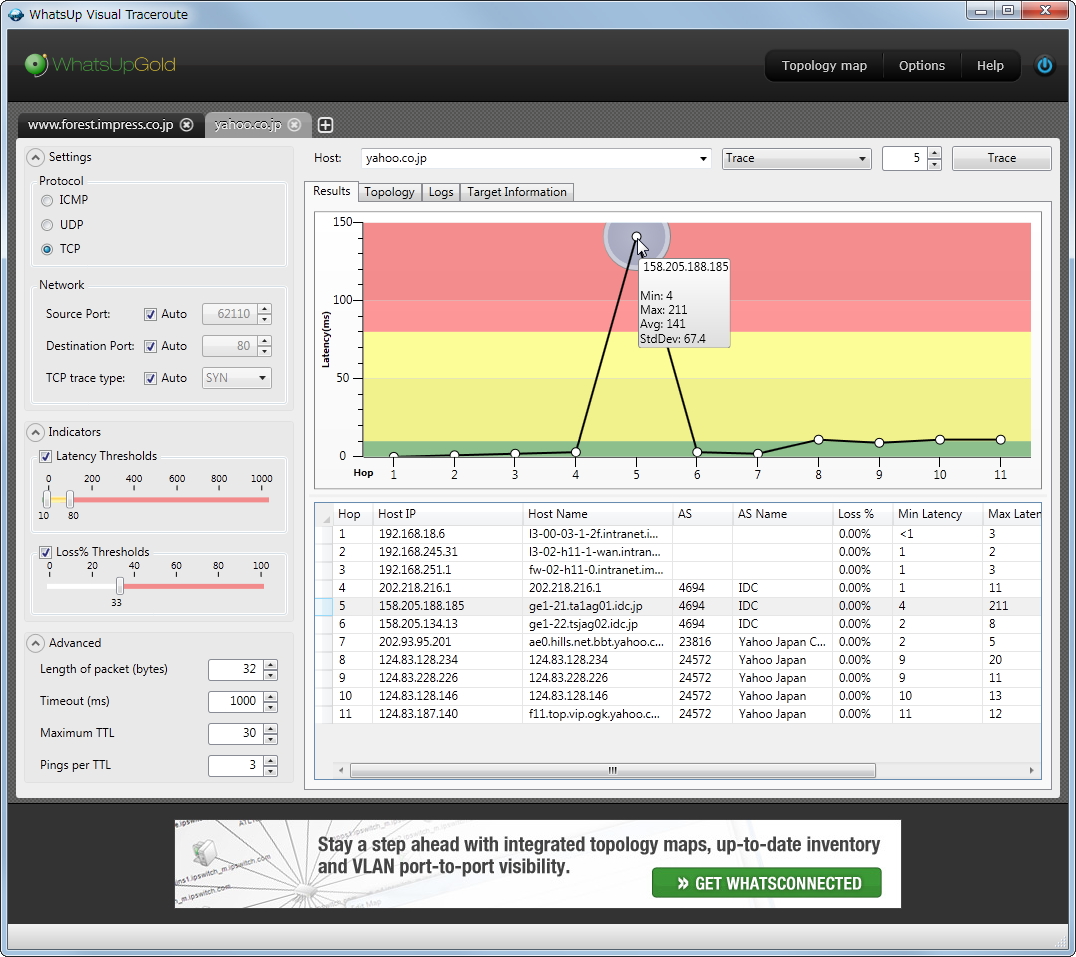This screenshot has width=1076, height=957.
Task: Increase Pings per TTL value
Action: 271,761
